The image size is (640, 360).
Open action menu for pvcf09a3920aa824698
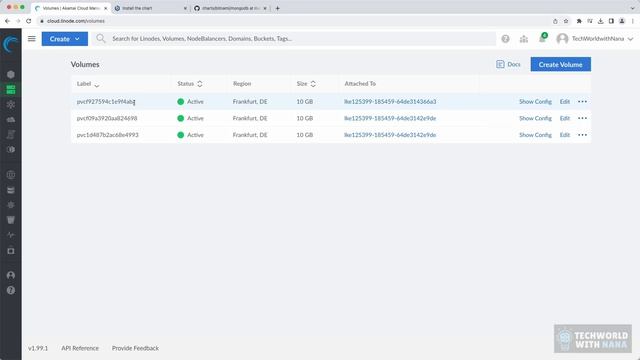point(582,118)
